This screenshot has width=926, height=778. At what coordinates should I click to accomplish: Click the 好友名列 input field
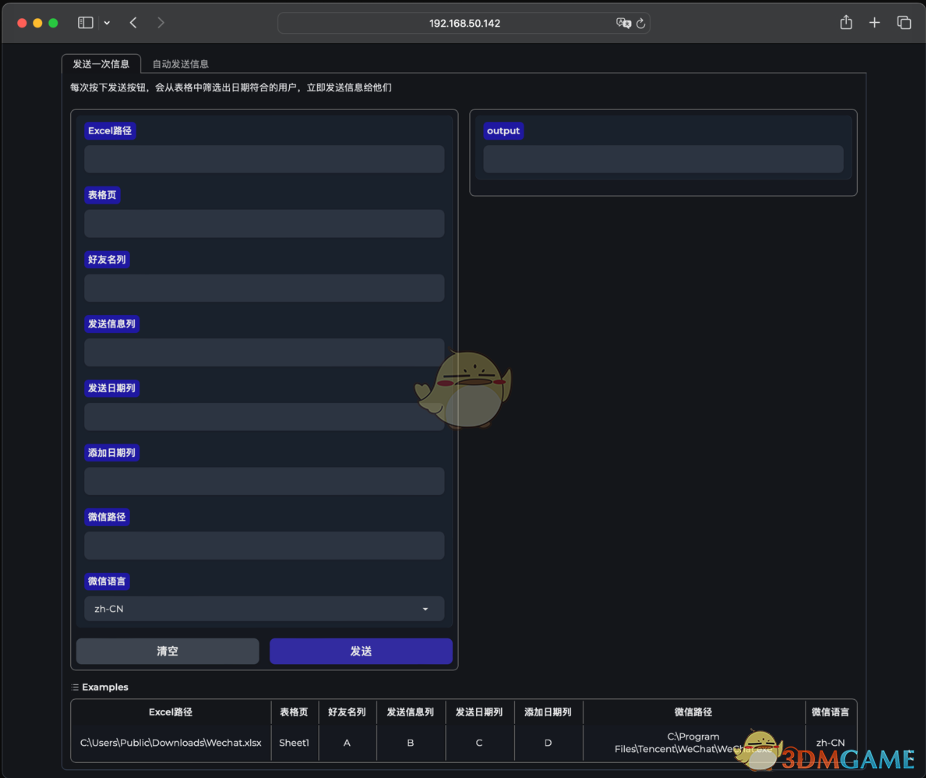point(263,287)
